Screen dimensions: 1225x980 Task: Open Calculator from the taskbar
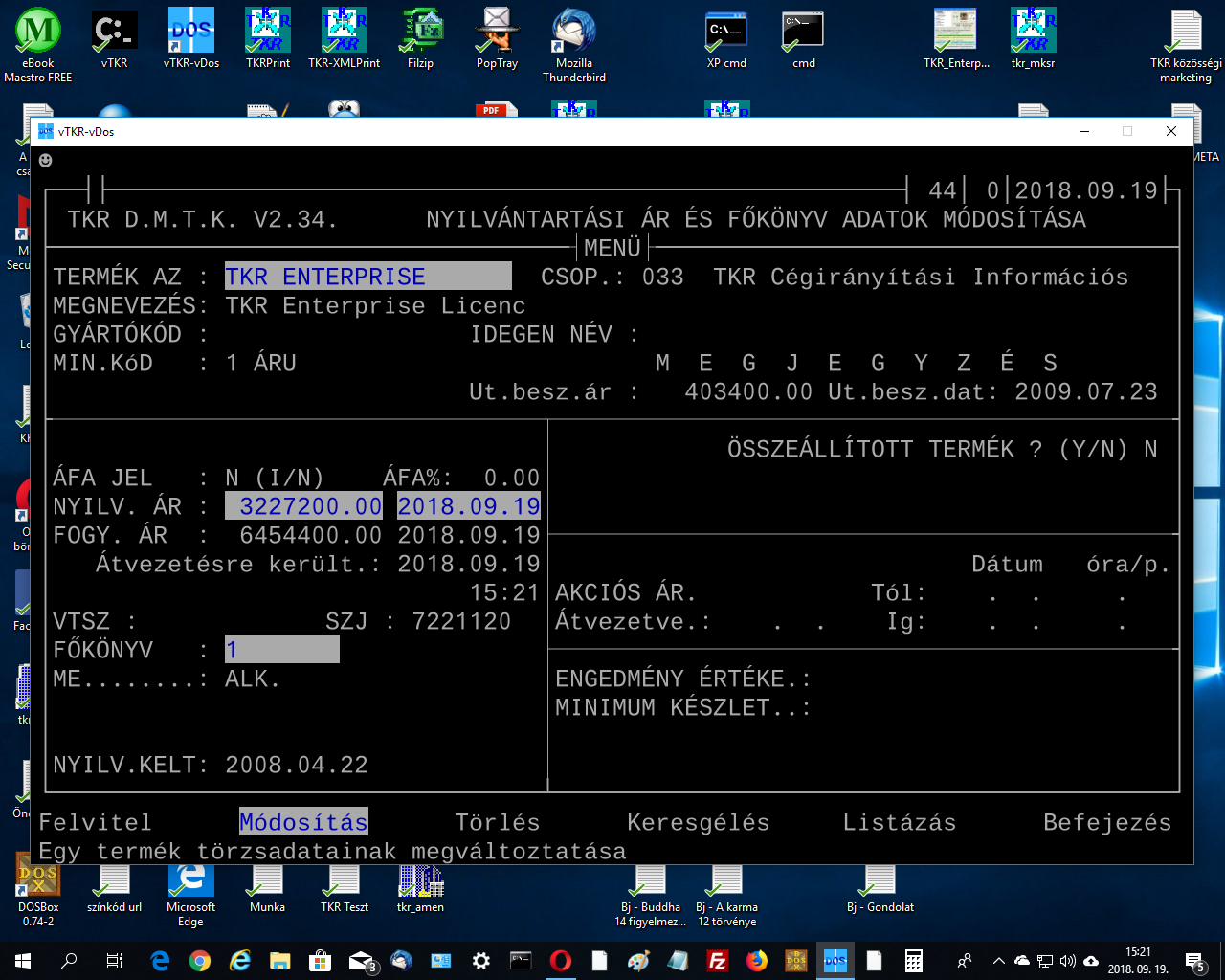click(x=914, y=961)
